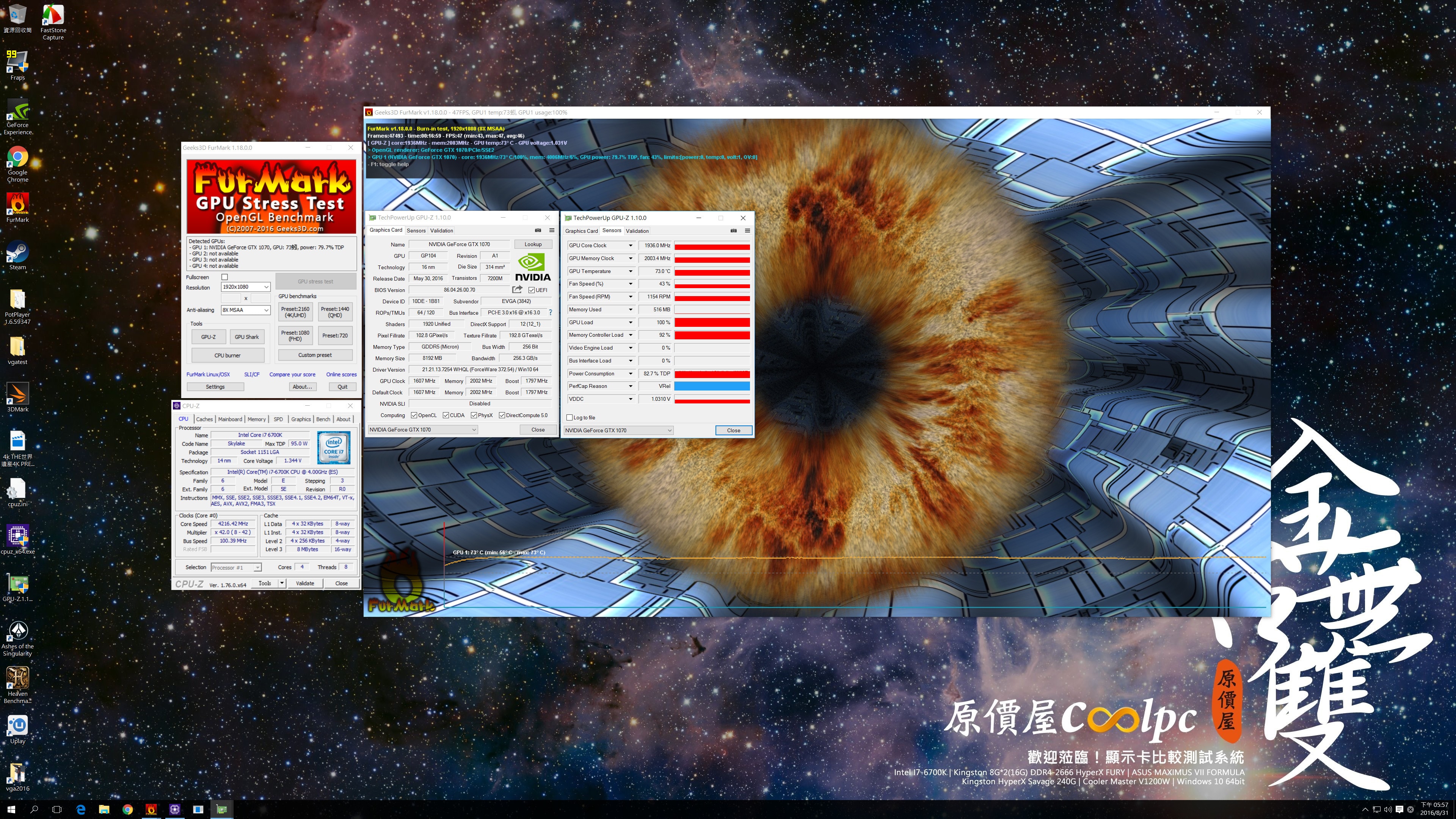This screenshot has height=819, width=1456.
Task: Expand GPU Temperature sensor dropdown arrow
Action: click(x=631, y=271)
